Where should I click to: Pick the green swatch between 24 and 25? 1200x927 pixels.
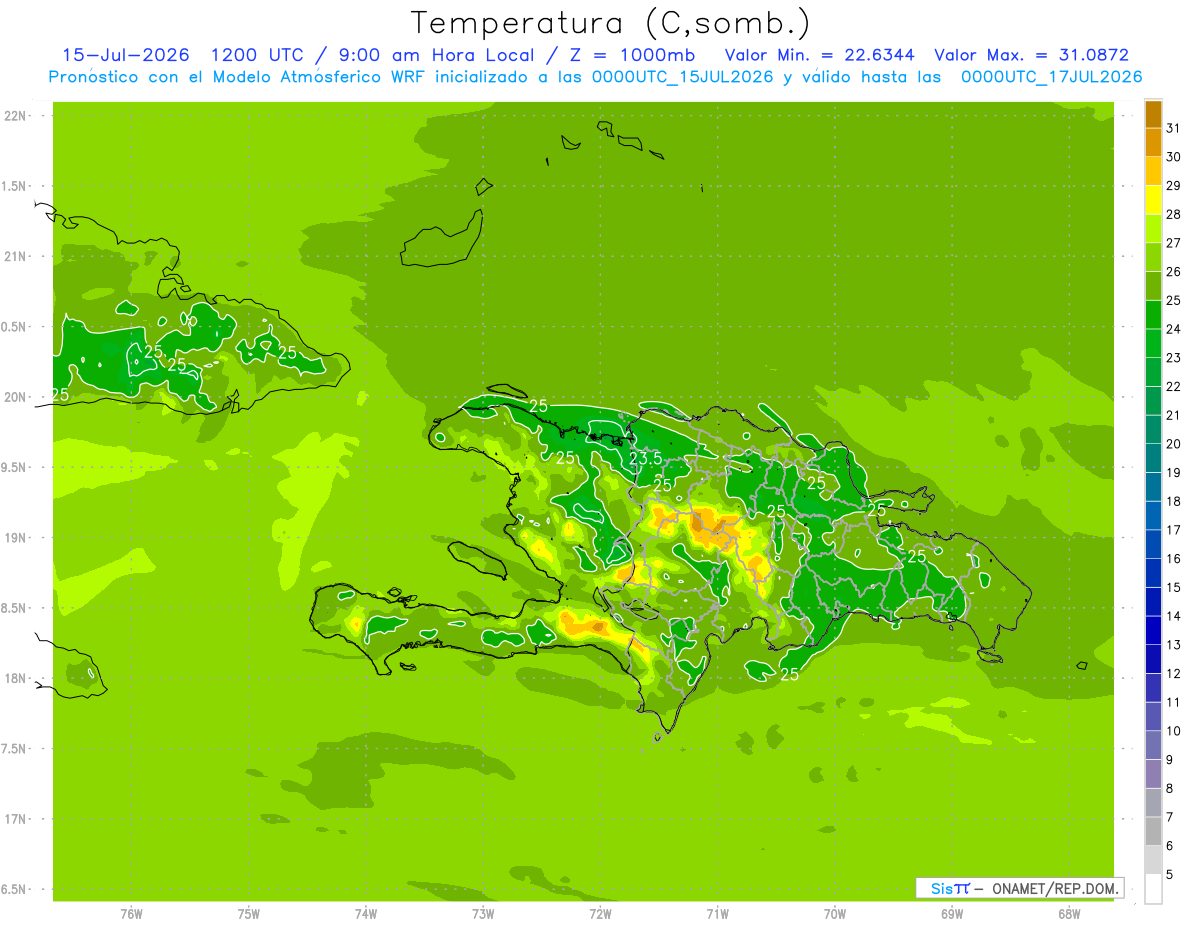click(1153, 314)
